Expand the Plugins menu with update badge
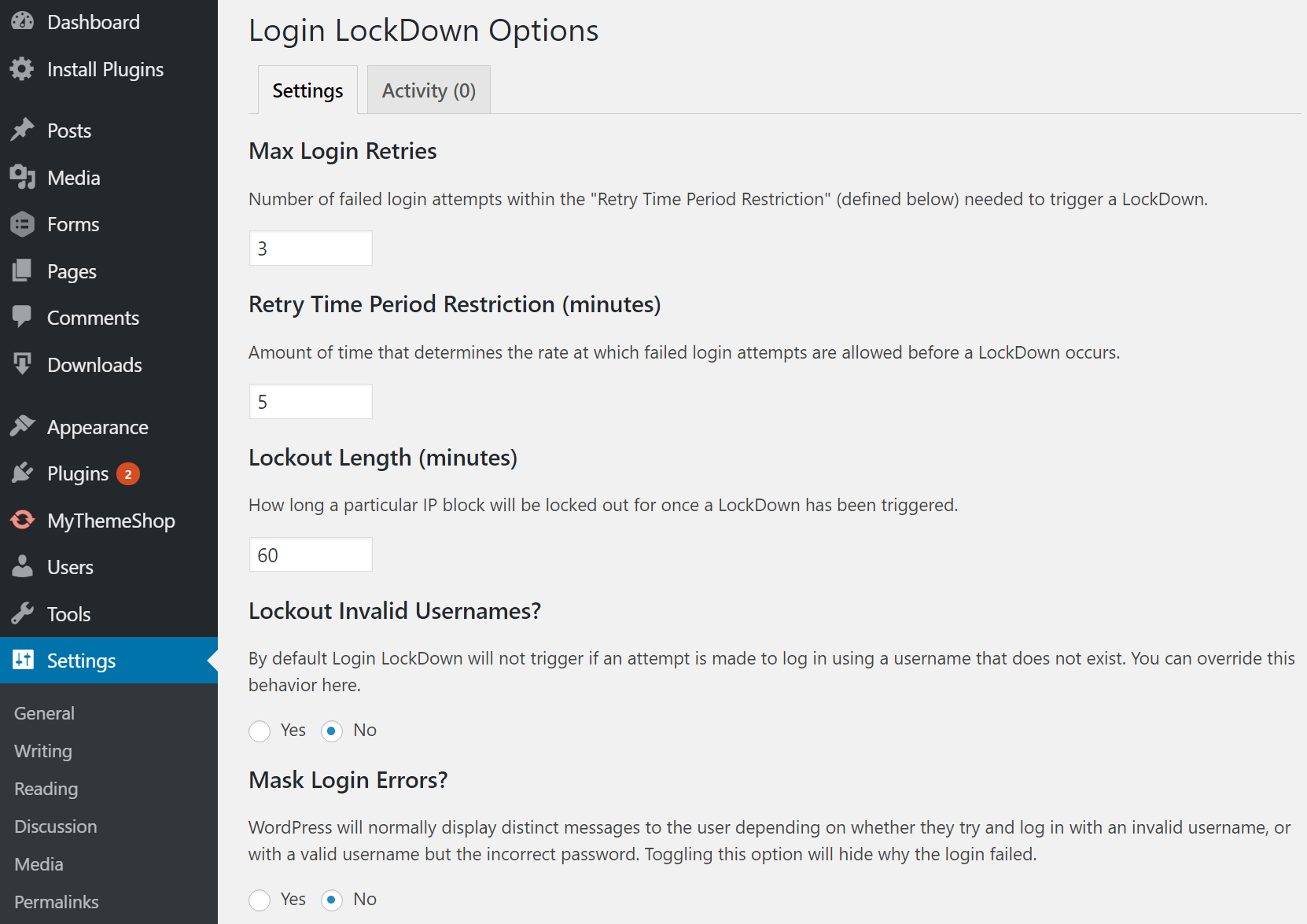 coord(79,473)
